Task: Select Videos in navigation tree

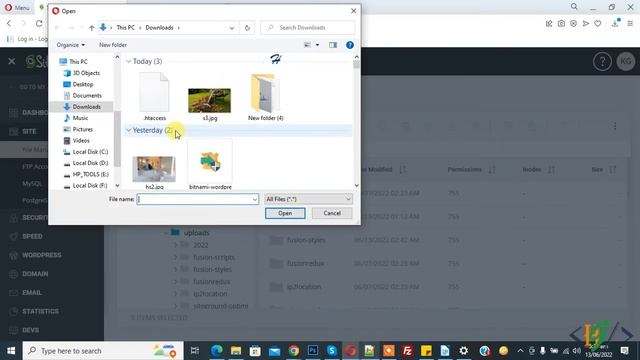Action: click(x=77, y=140)
